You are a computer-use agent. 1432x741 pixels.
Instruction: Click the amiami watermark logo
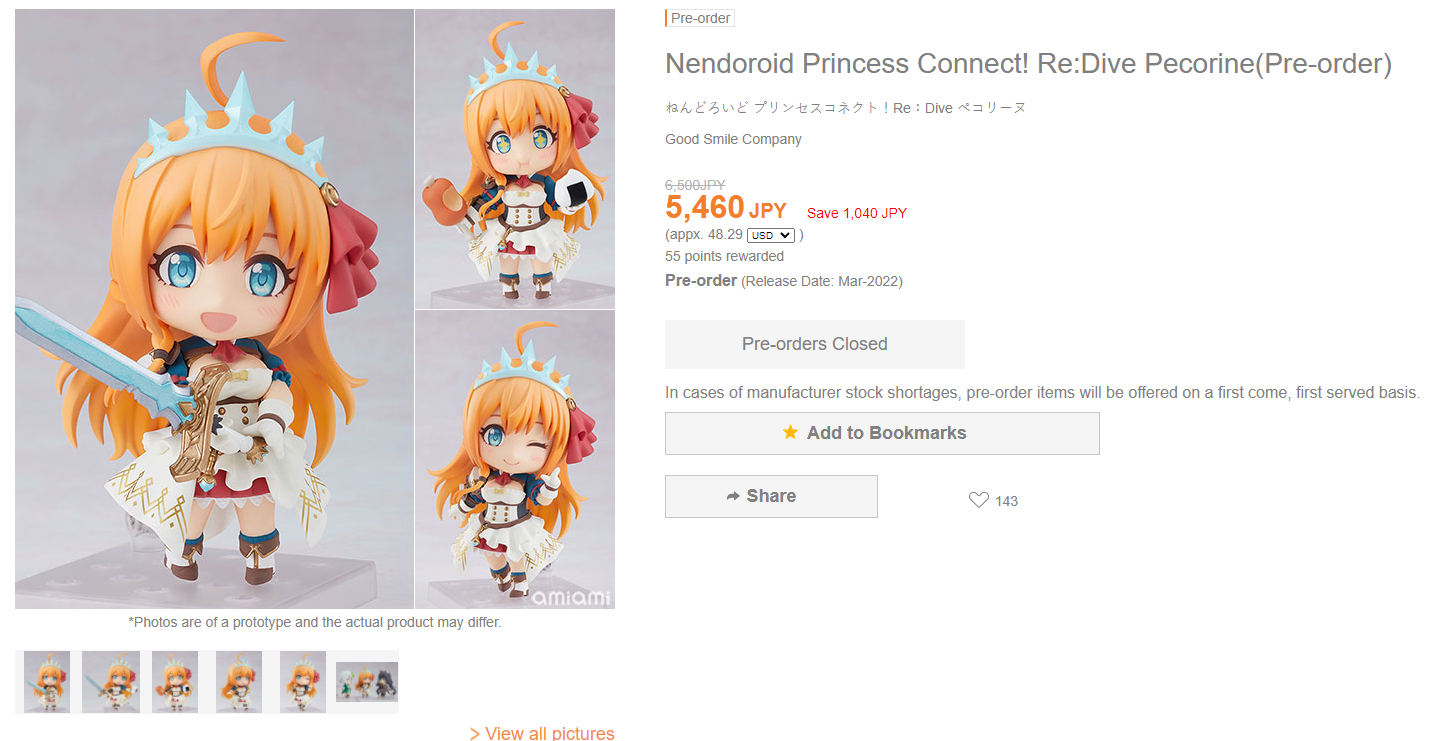571,597
